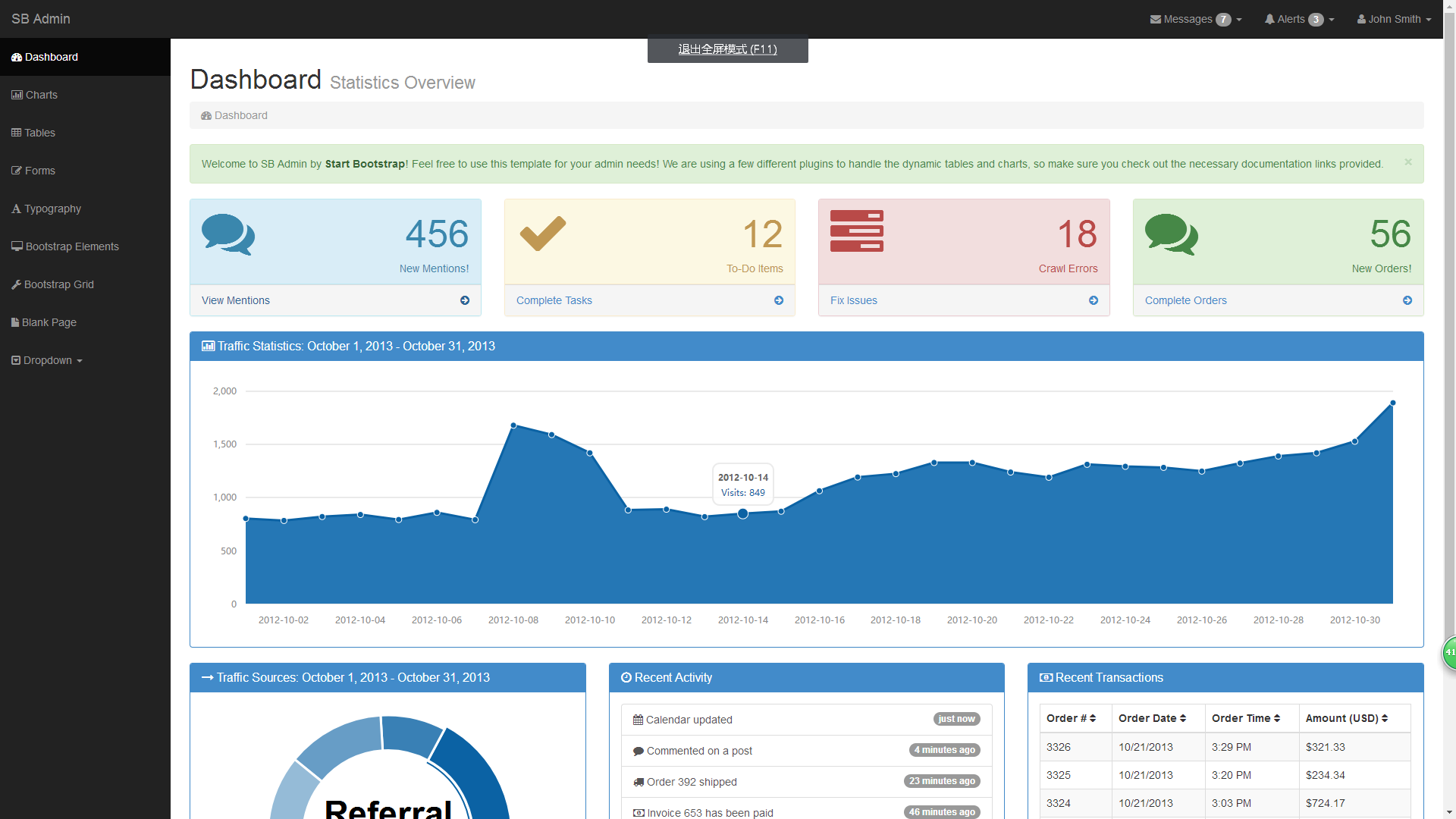The width and height of the screenshot is (1456, 819).
Task: Open the Forms sidebar page
Action: (x=85, y=171)
